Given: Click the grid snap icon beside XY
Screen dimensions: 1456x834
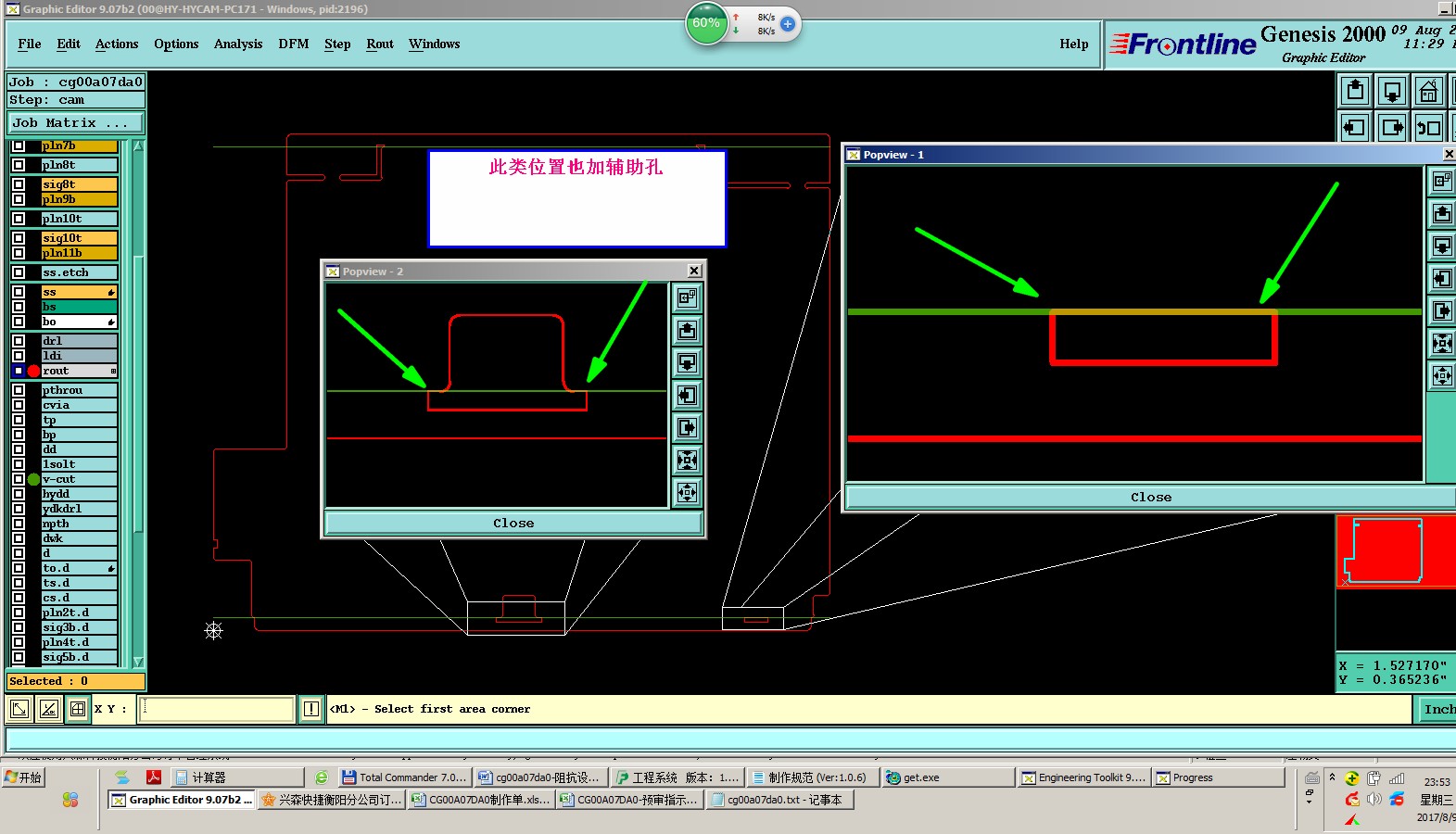Looking at the screenshot, I should click(78, 710).
